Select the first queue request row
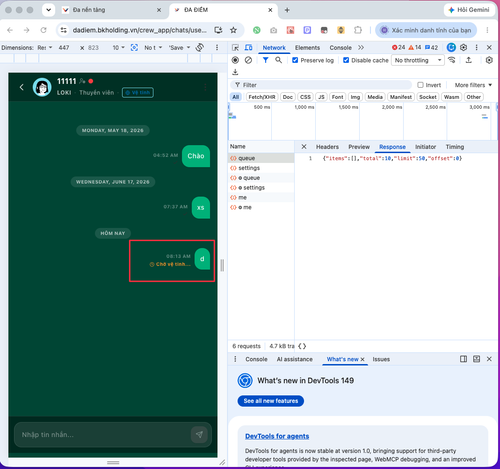Image resolution: width=500 pixels, height=469 pixels. tap(261, 158)
